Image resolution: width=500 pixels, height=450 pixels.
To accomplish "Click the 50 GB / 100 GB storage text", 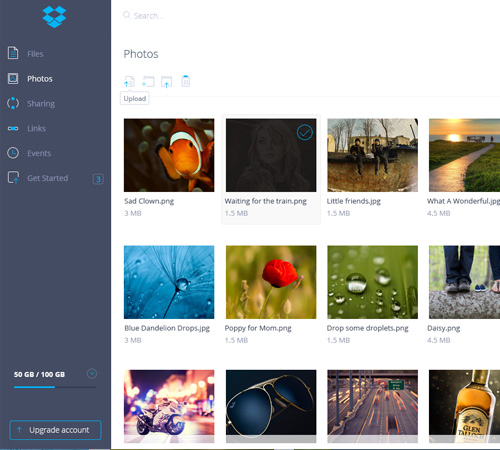I will pyautogui.click(x=39, y=374).
